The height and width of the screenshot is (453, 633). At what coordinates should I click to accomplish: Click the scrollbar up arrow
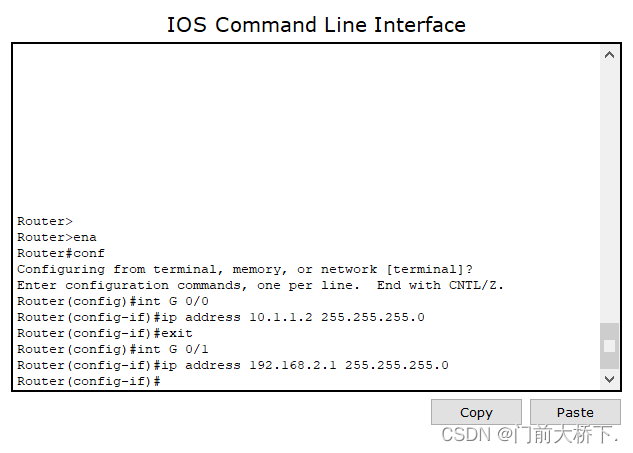coord(609,55)
